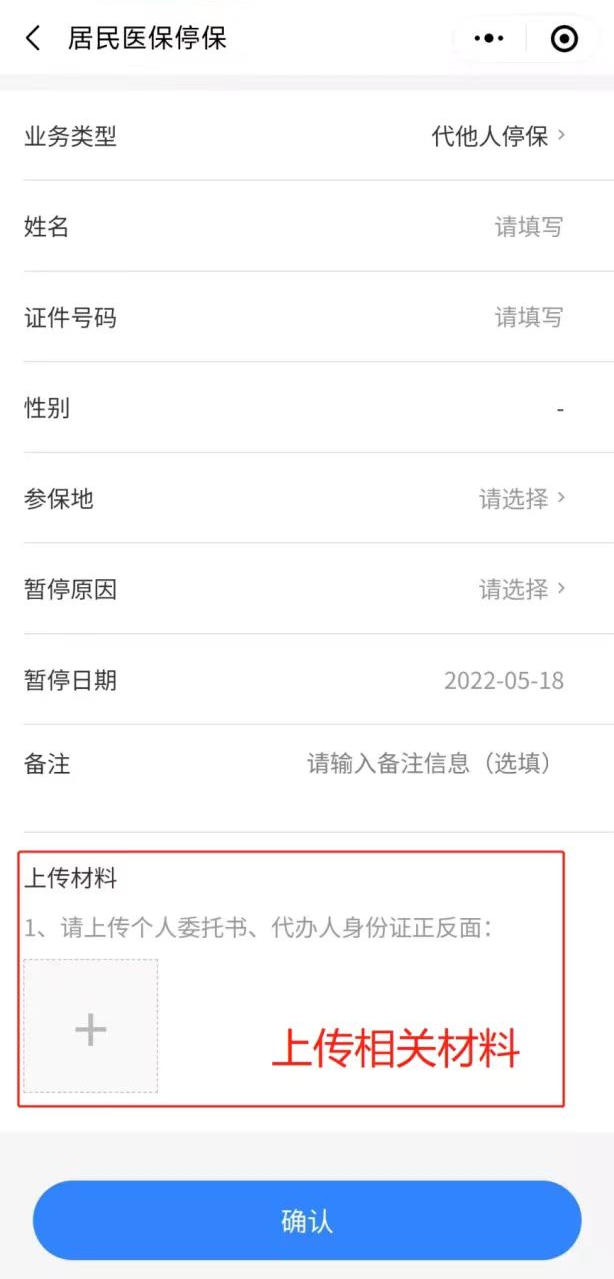
Task: Click the plus icon to upload
Action: 90,1029
